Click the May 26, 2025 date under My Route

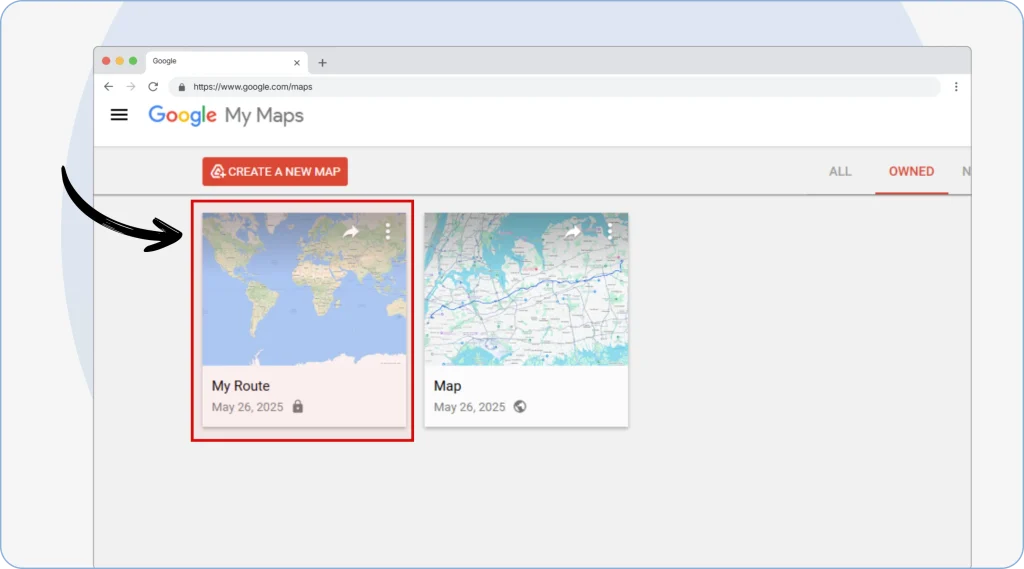[248, 407]
